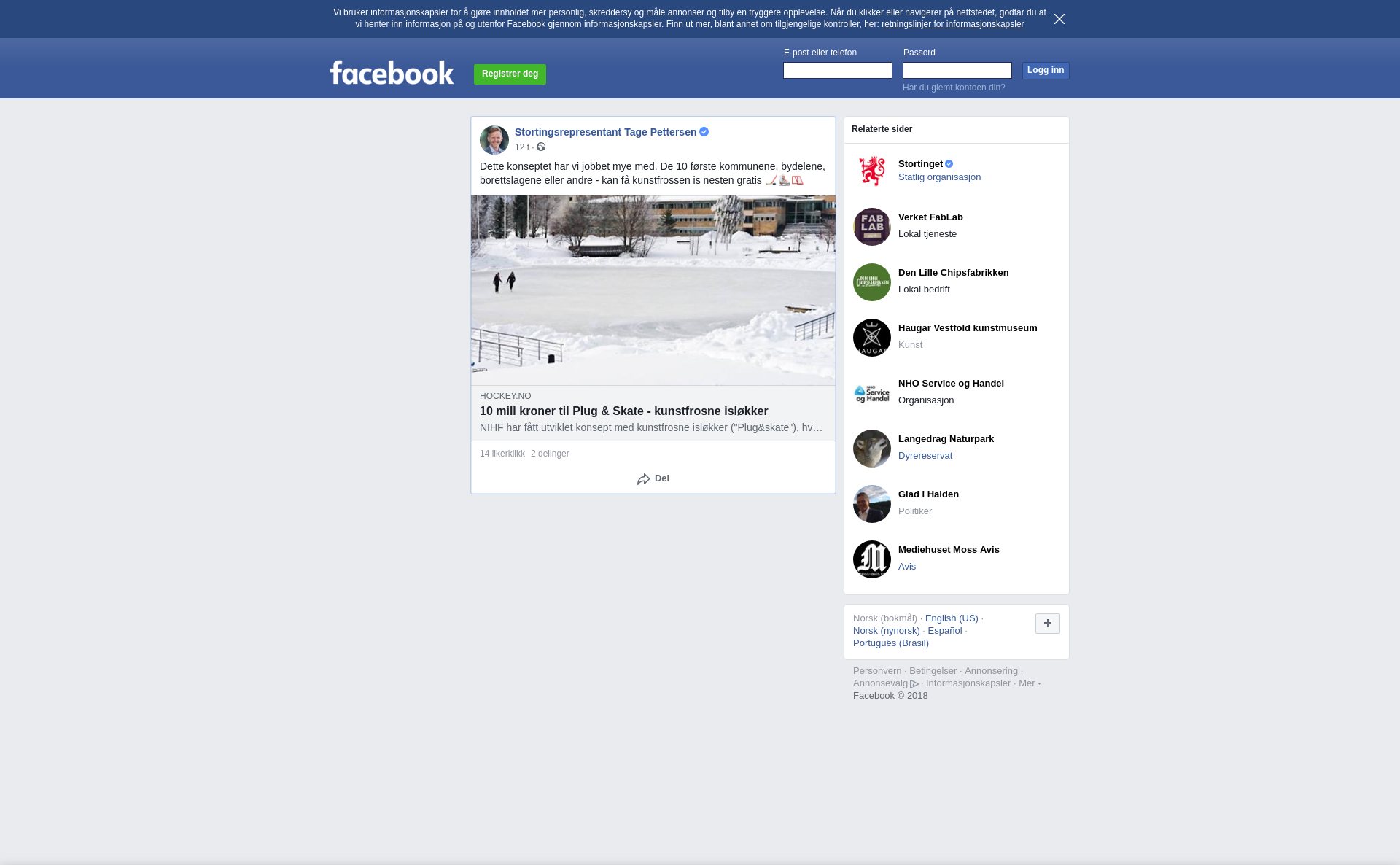Click the public globe icon on the post
Viewport: 1400px width, 865px height.
pyautogui.click(x=541, y=147)
